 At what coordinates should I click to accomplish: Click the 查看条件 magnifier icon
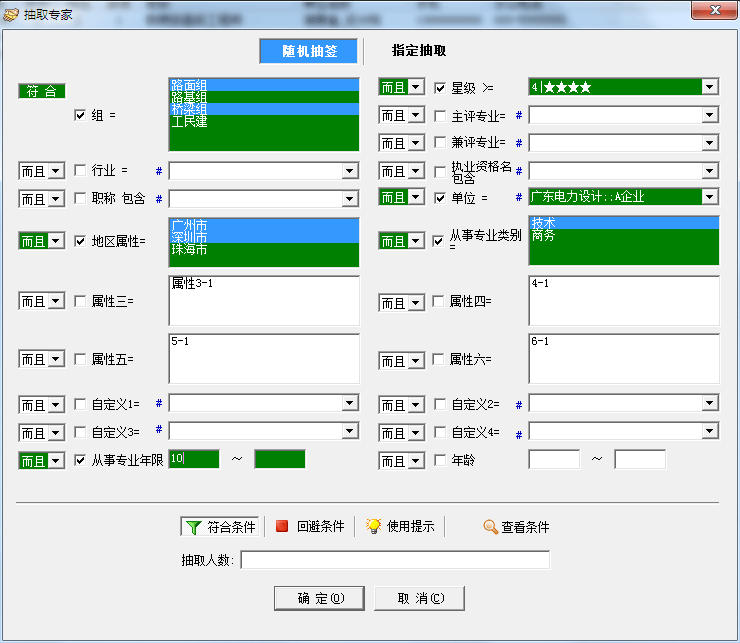490,527
